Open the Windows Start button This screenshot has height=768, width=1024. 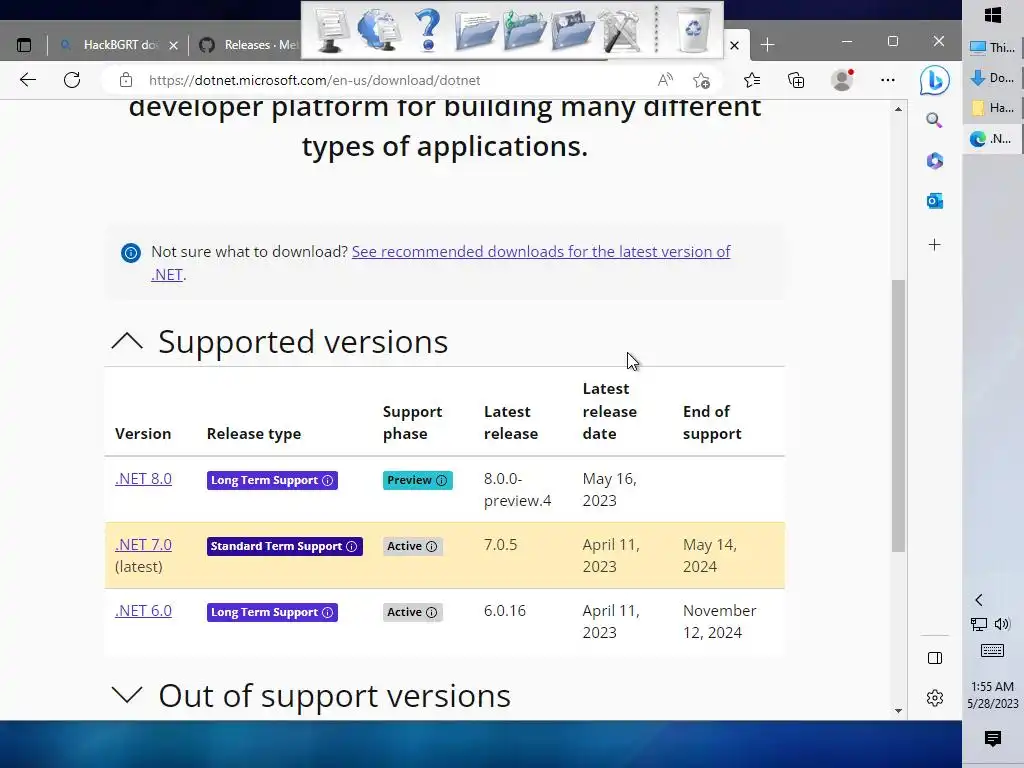(x=993, y=15)
